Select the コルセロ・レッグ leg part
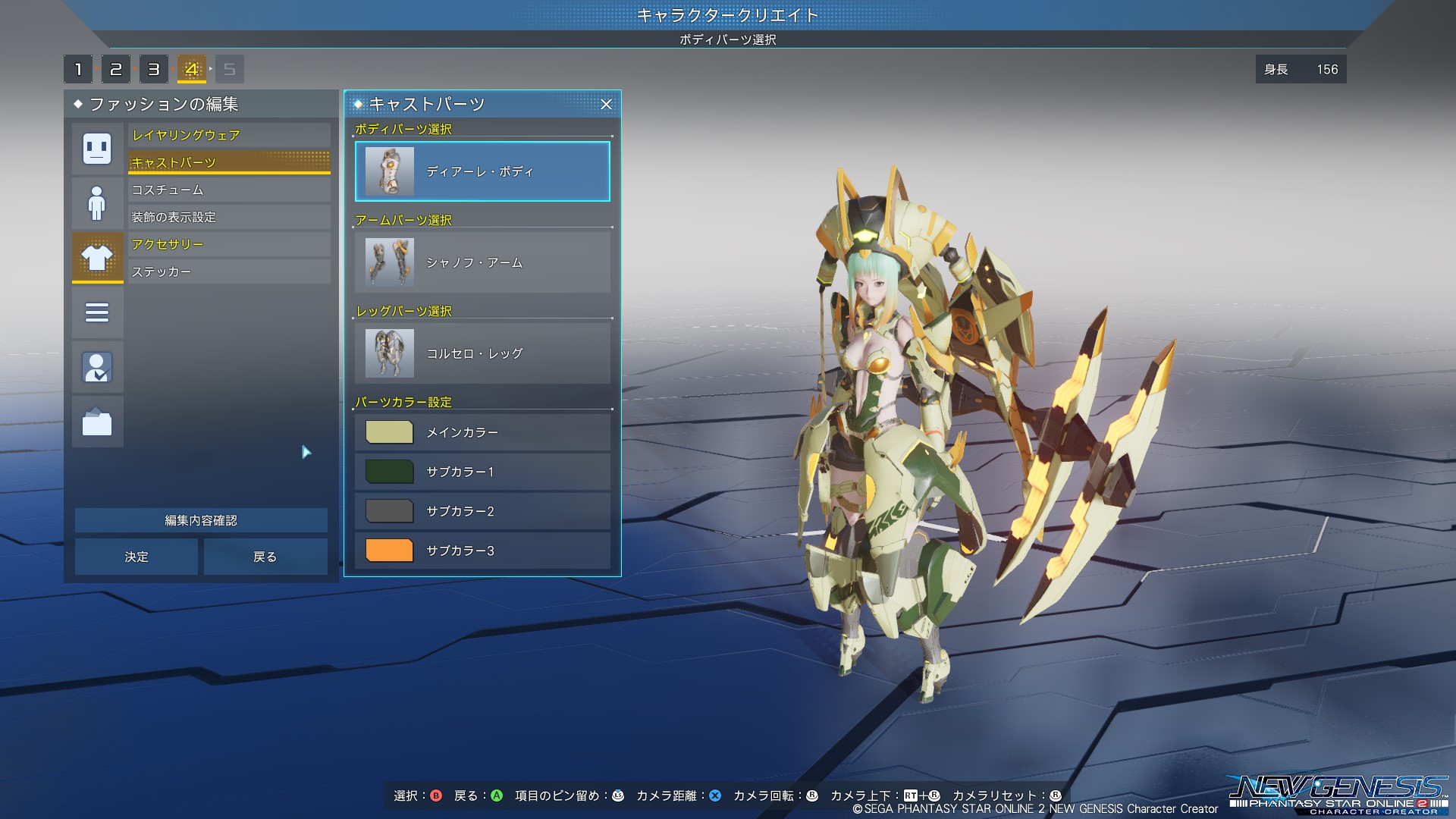The width and height of the screenshot is (1456, 819). pyautogui.click(x=482, y=353)
